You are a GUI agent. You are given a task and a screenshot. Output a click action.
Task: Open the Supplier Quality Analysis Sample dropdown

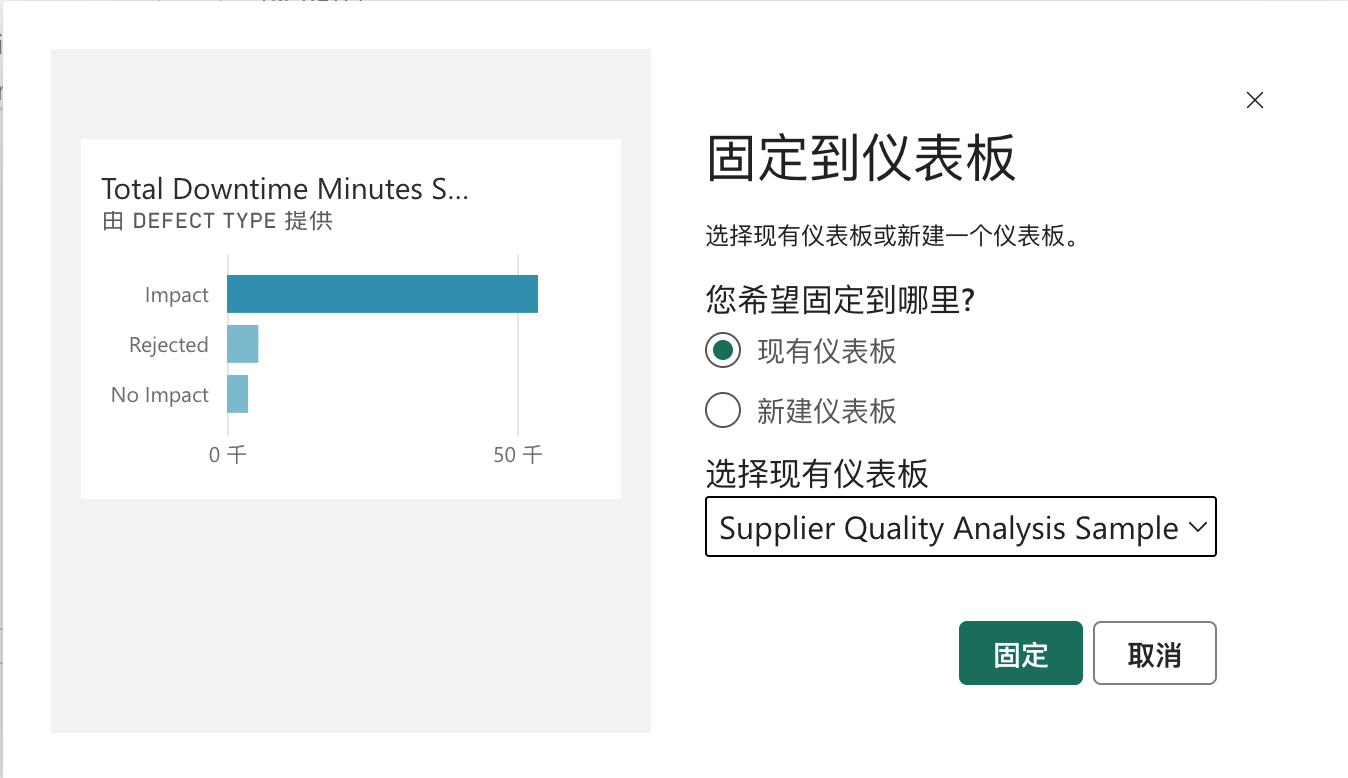(960, 527)
